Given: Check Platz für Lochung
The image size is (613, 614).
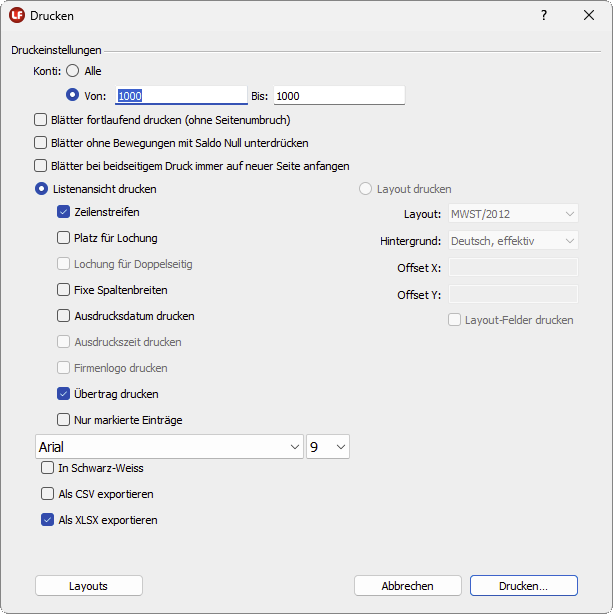Looking at the screenshot, I should tap(64, 238).
